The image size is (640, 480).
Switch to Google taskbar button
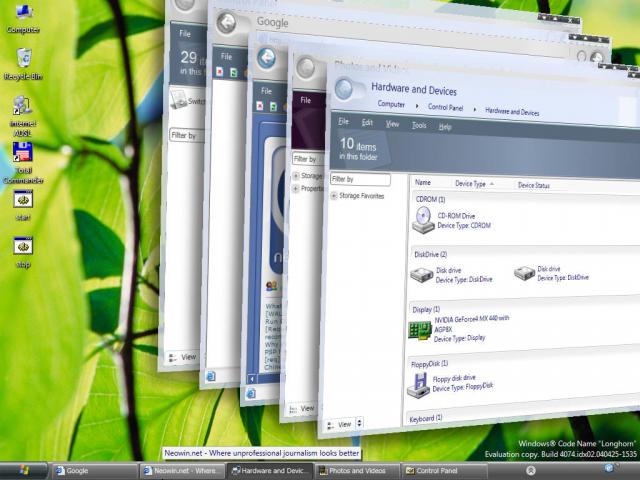94,471
